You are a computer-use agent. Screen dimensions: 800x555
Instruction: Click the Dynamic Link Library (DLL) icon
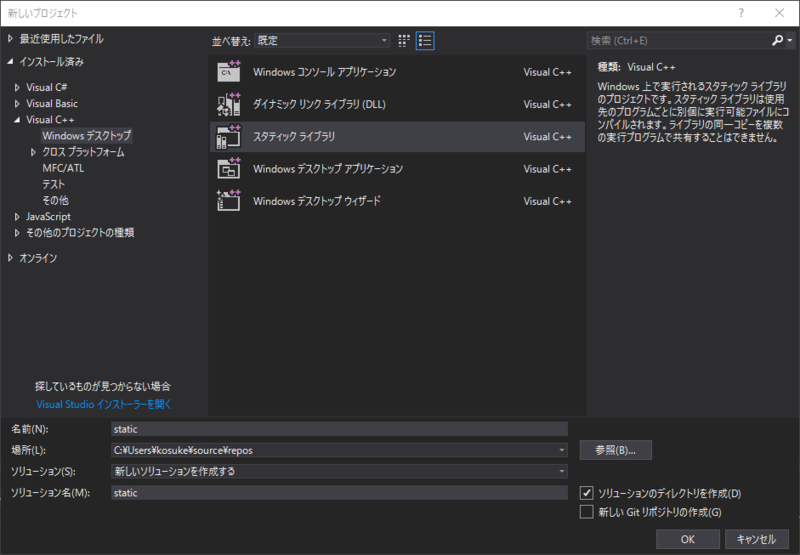pyautogui.click(x=229, y=104)
